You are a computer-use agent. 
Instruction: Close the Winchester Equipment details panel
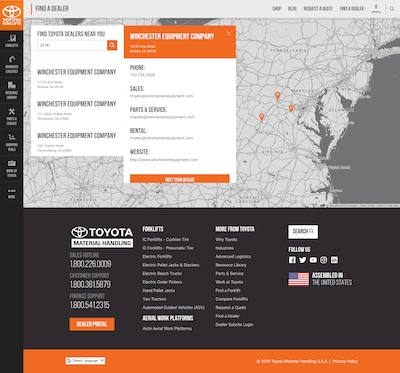[228, 34]
